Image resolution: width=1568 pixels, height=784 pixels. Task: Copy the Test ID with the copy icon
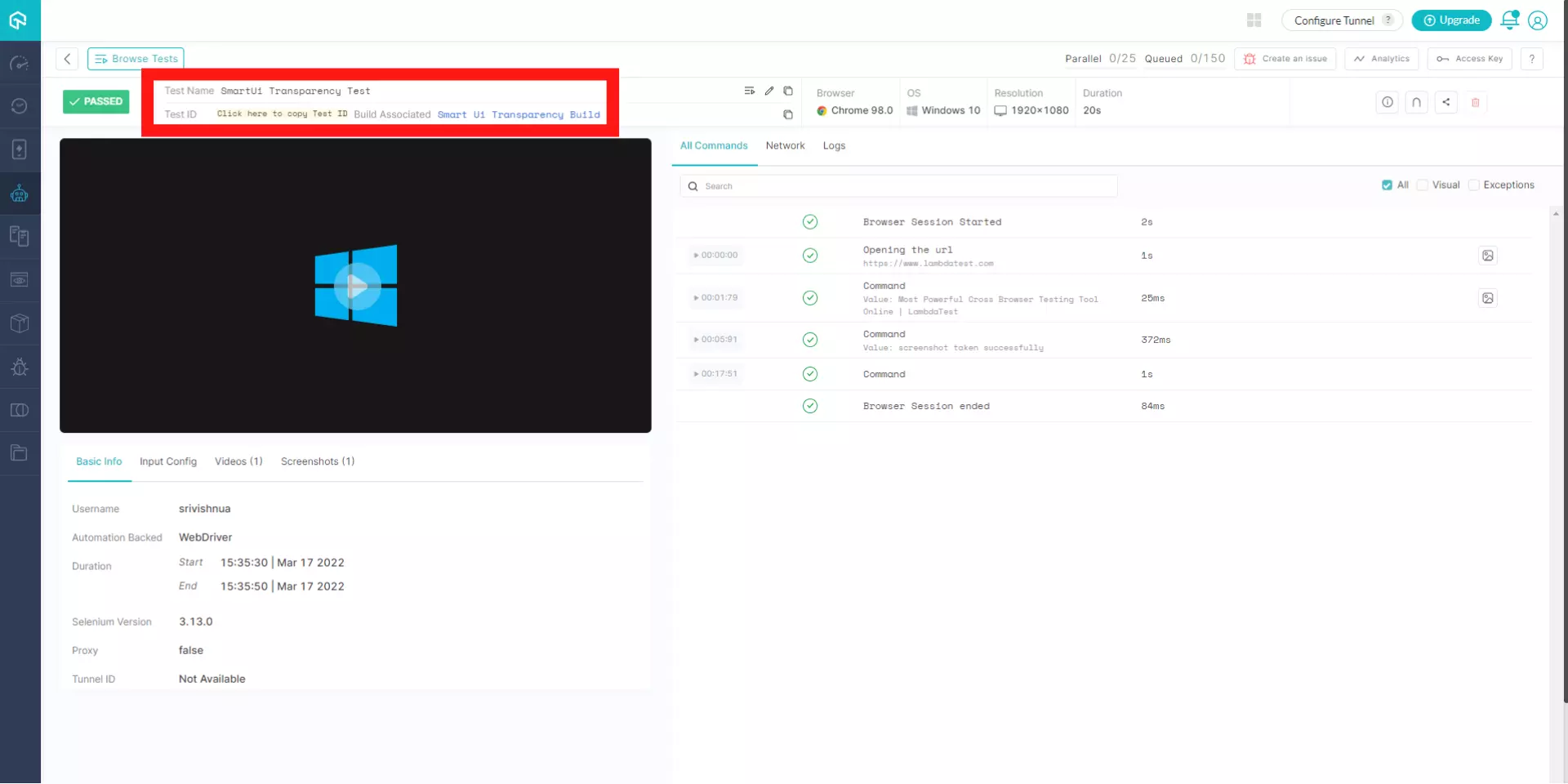(787, 115)
